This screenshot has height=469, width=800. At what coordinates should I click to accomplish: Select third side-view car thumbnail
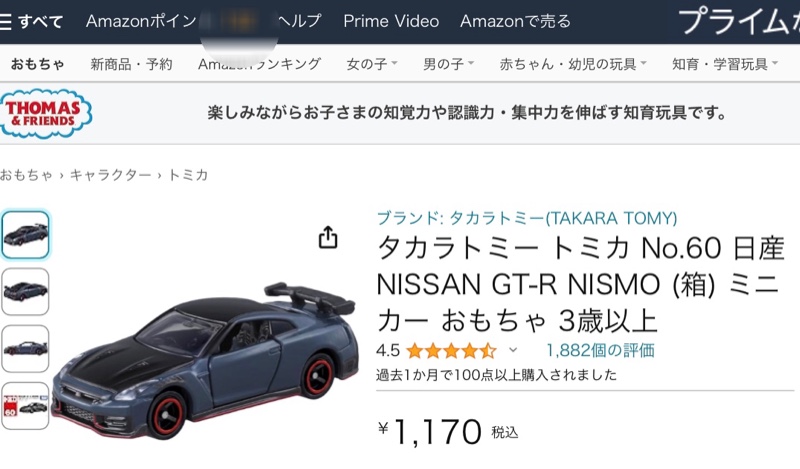(x=25, y=349)
